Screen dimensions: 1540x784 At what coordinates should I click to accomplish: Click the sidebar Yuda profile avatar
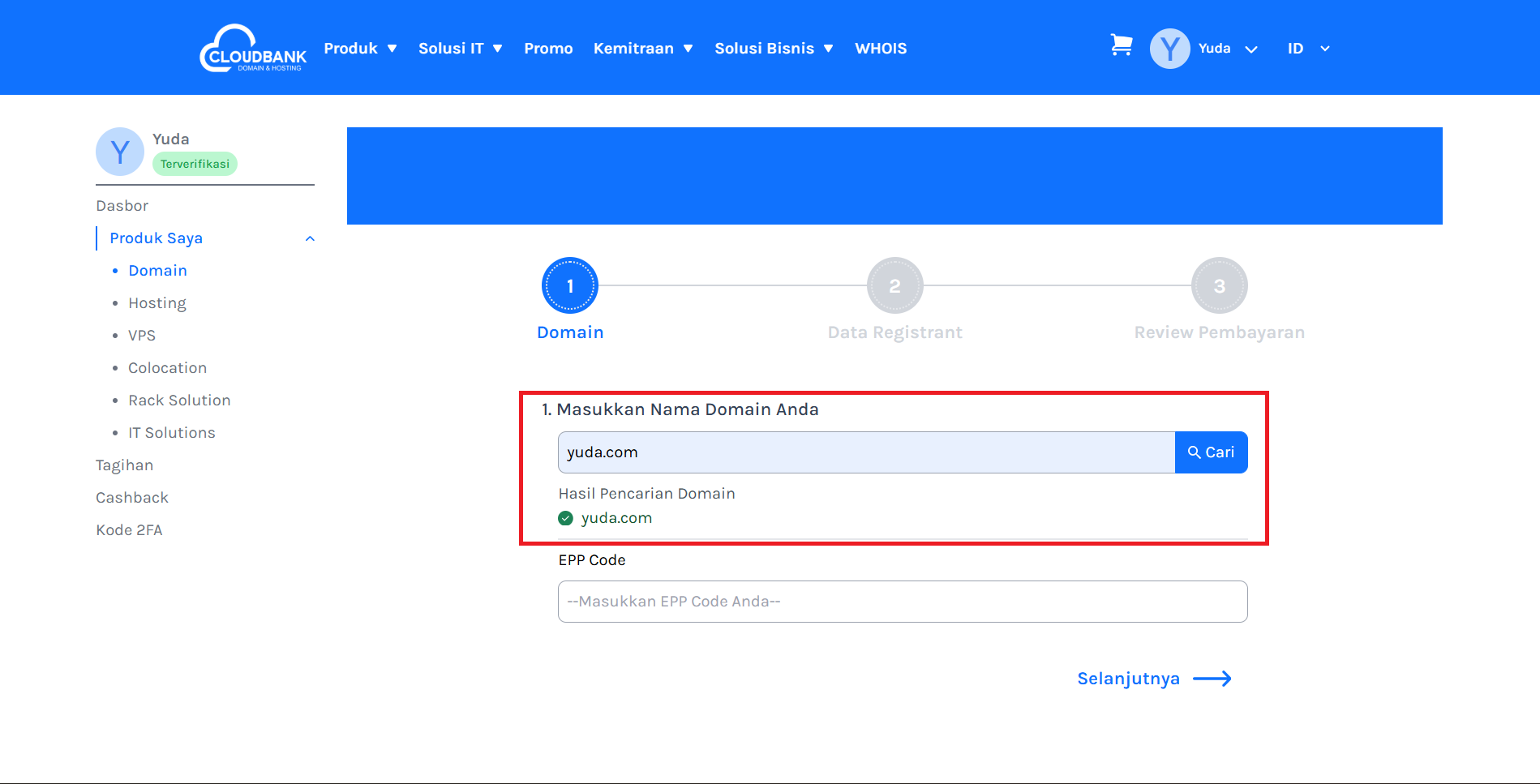click(x=120, y=152)
